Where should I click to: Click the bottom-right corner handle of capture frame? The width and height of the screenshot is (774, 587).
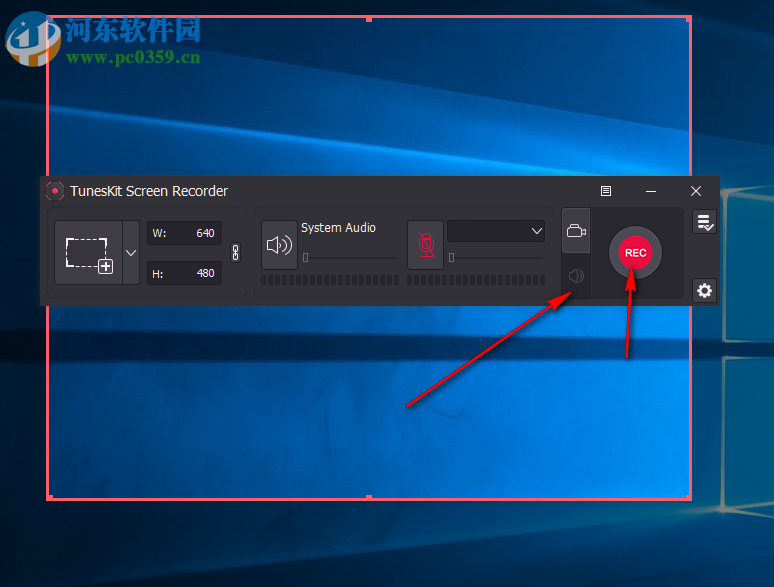pos(688,497)
